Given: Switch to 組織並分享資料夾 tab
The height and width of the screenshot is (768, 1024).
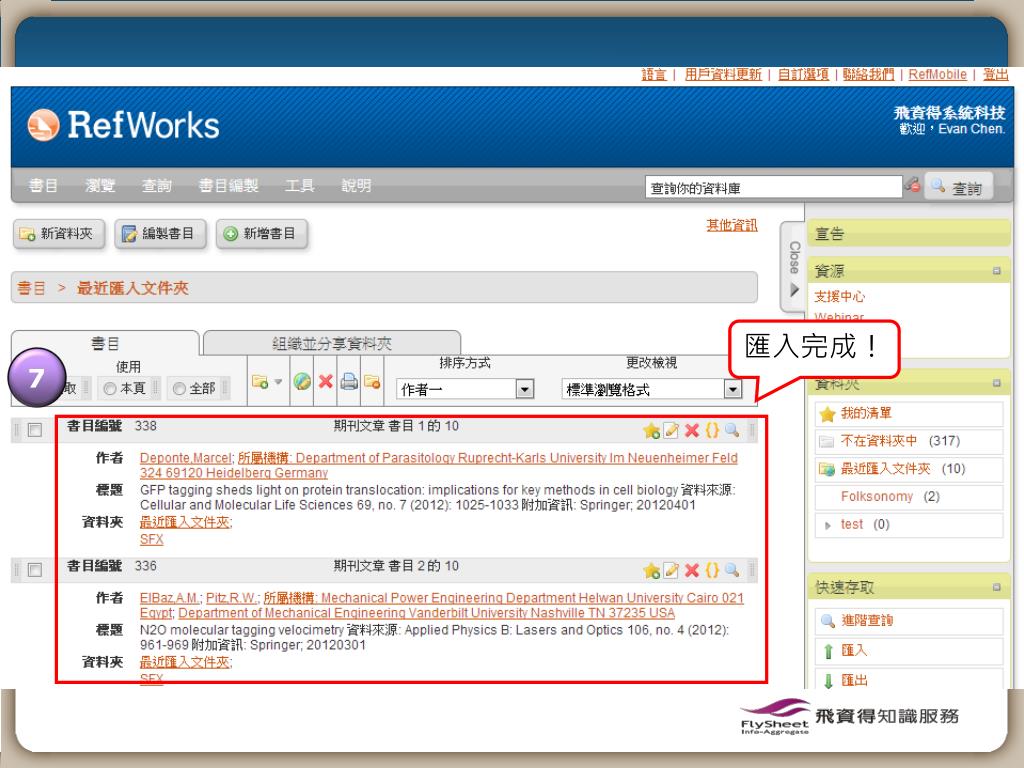Looking at the screenshot, I should [332, 343].
